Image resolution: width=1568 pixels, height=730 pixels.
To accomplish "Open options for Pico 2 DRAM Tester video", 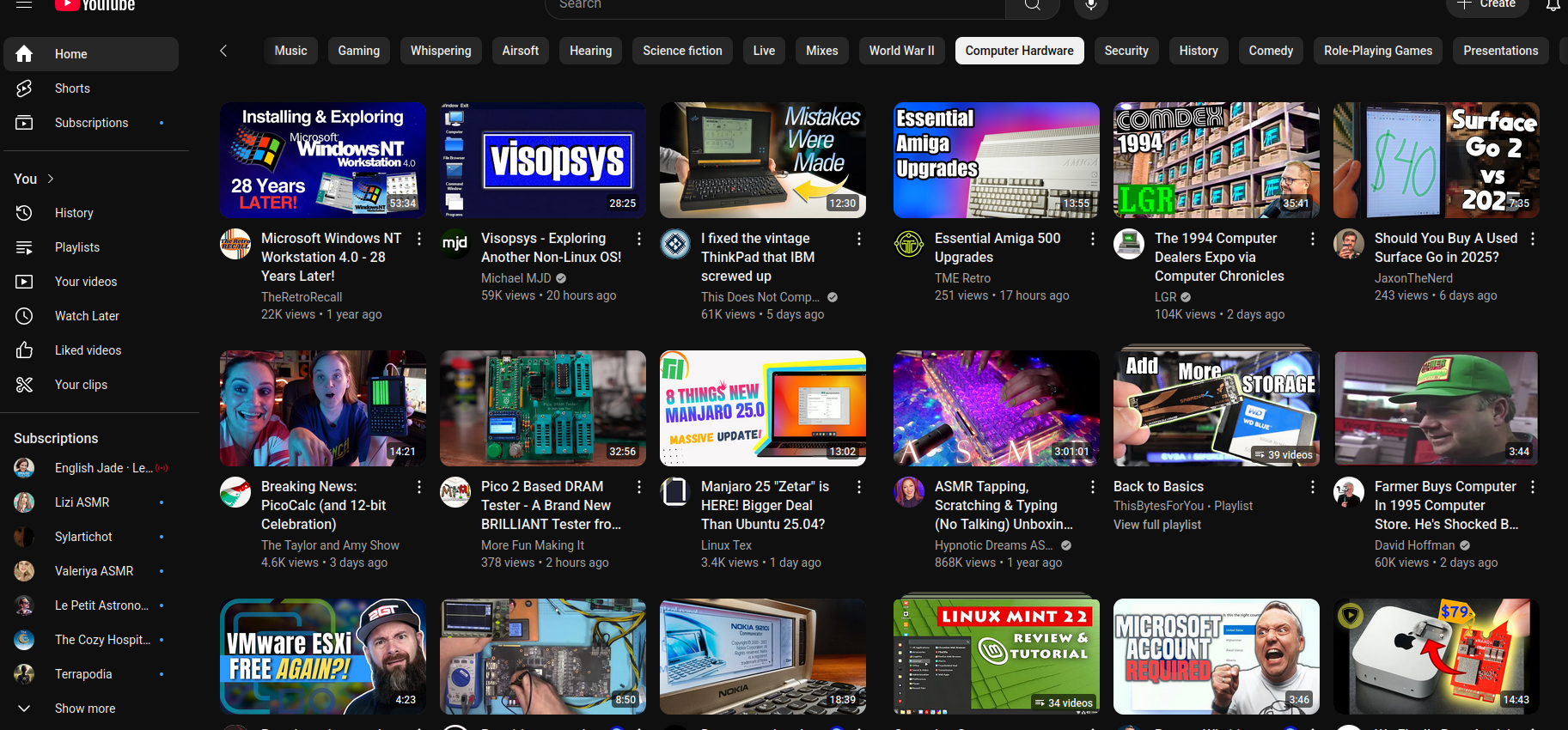I will (x=639, y=487).
